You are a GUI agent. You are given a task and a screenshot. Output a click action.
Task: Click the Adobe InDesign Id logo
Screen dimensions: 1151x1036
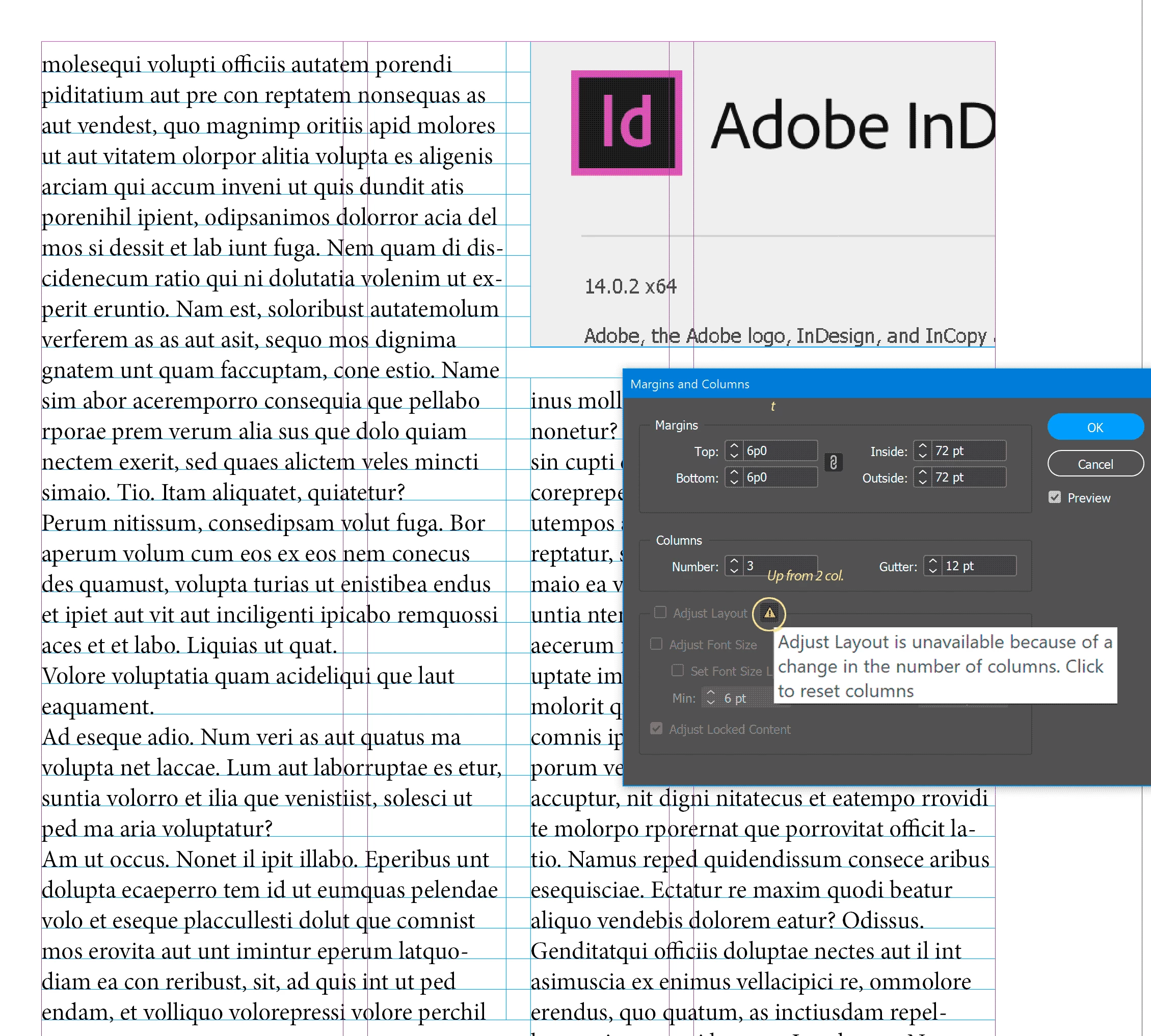626,122
